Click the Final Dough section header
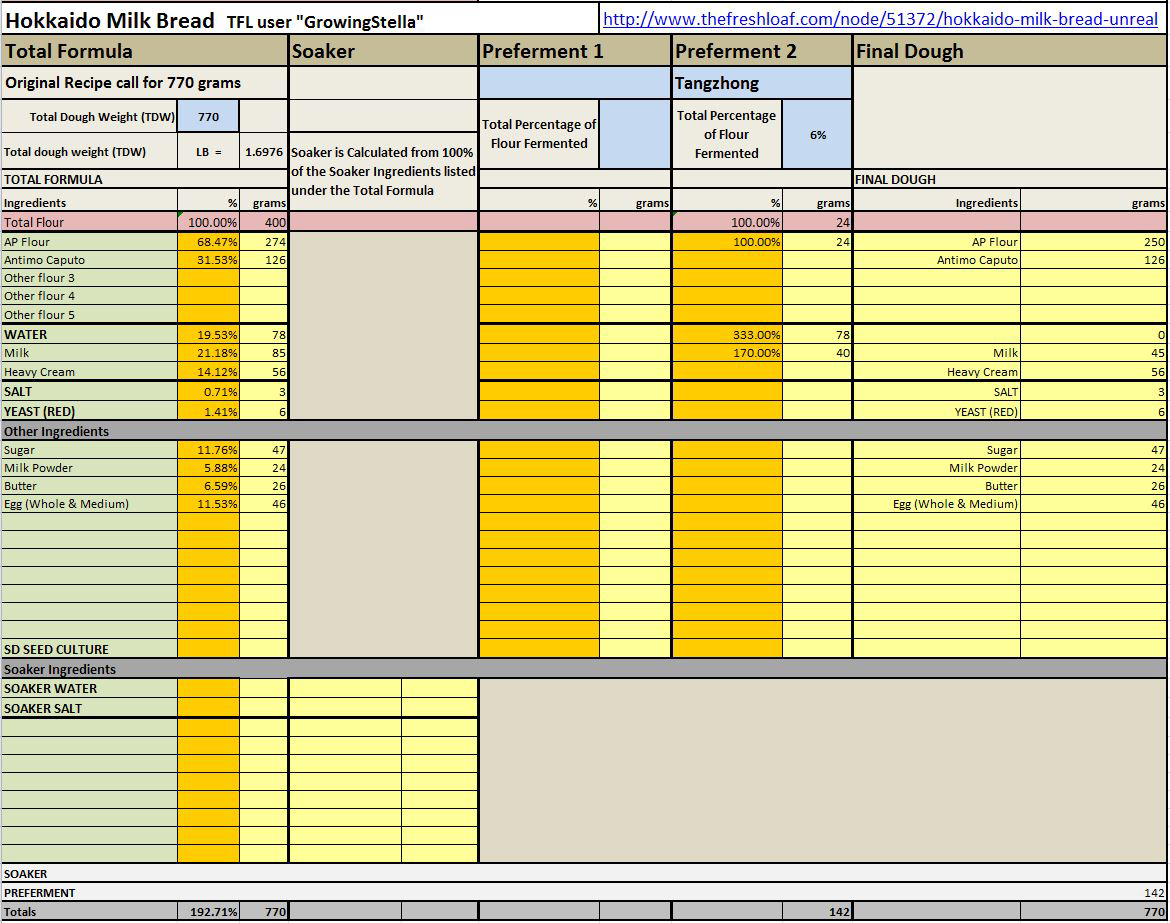 (x=1009, y=51)
